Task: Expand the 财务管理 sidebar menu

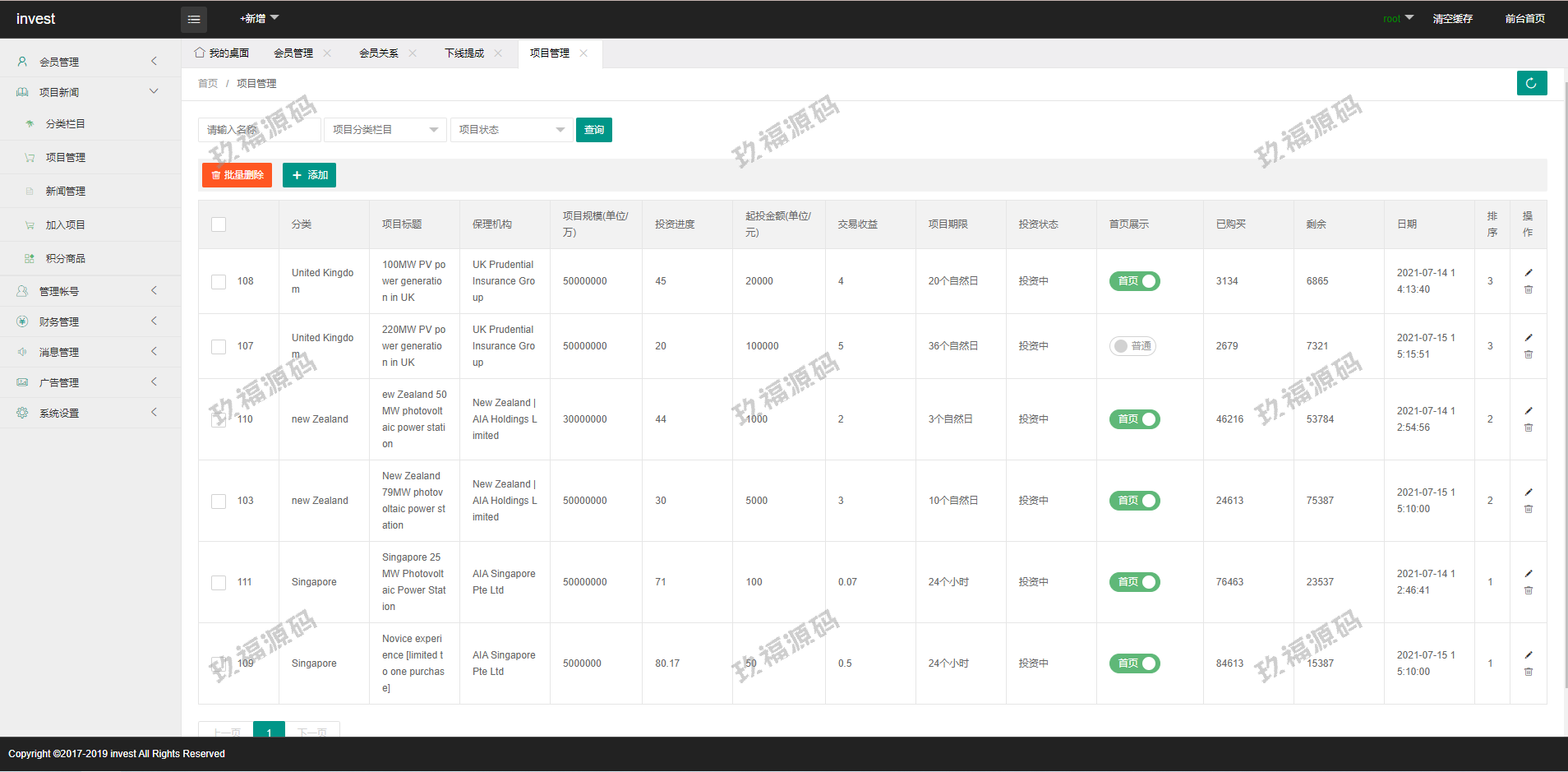Action: [x=90, y=321]
